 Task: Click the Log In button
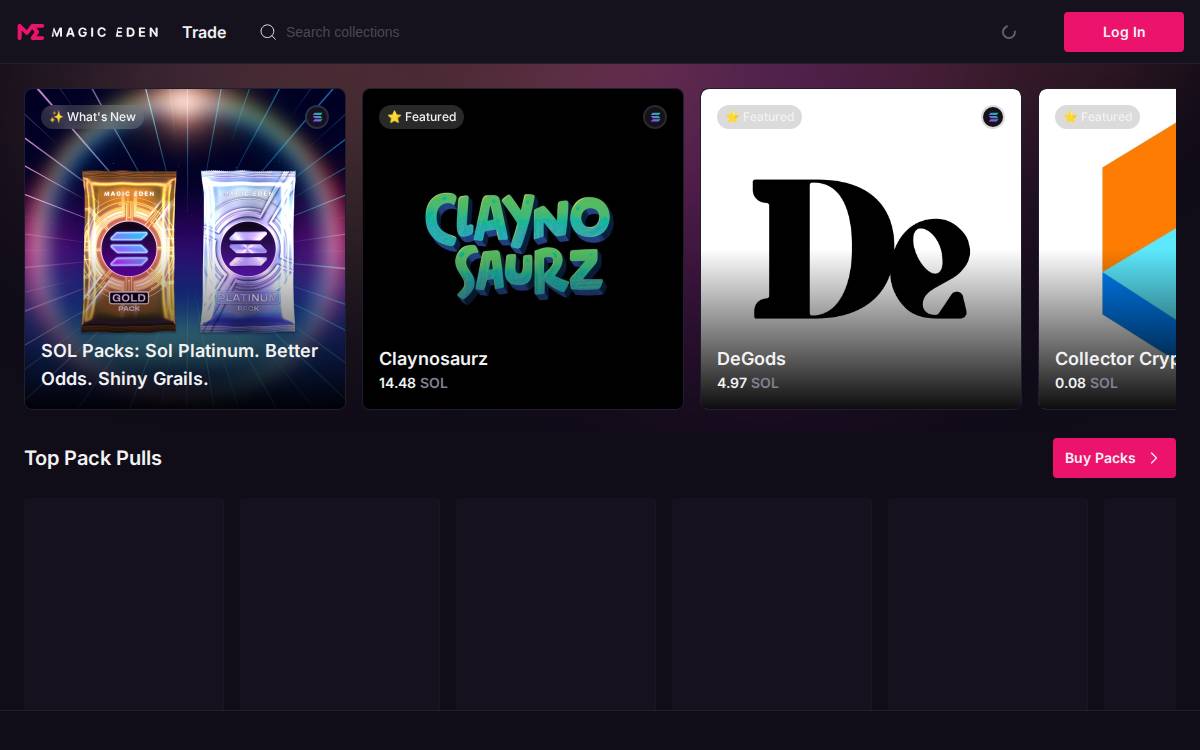pyautogui.click(x=1124, y=32)
